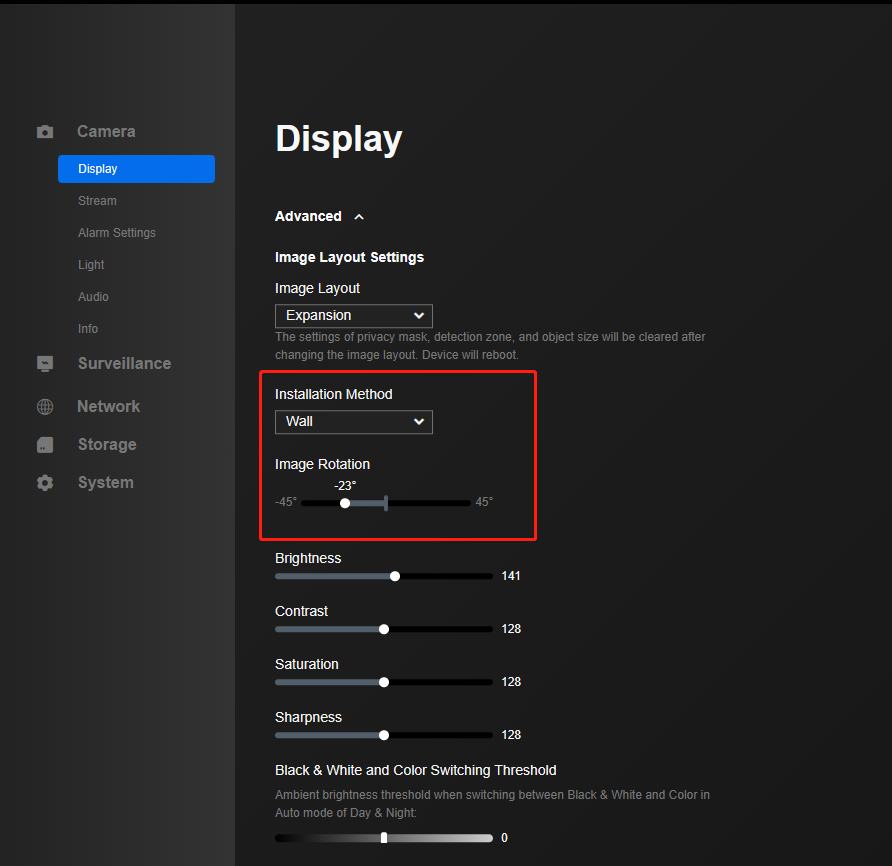Click the Switching Threshold slider handle
This screenshot has height=866, width=892.
[x=384, y=838]
